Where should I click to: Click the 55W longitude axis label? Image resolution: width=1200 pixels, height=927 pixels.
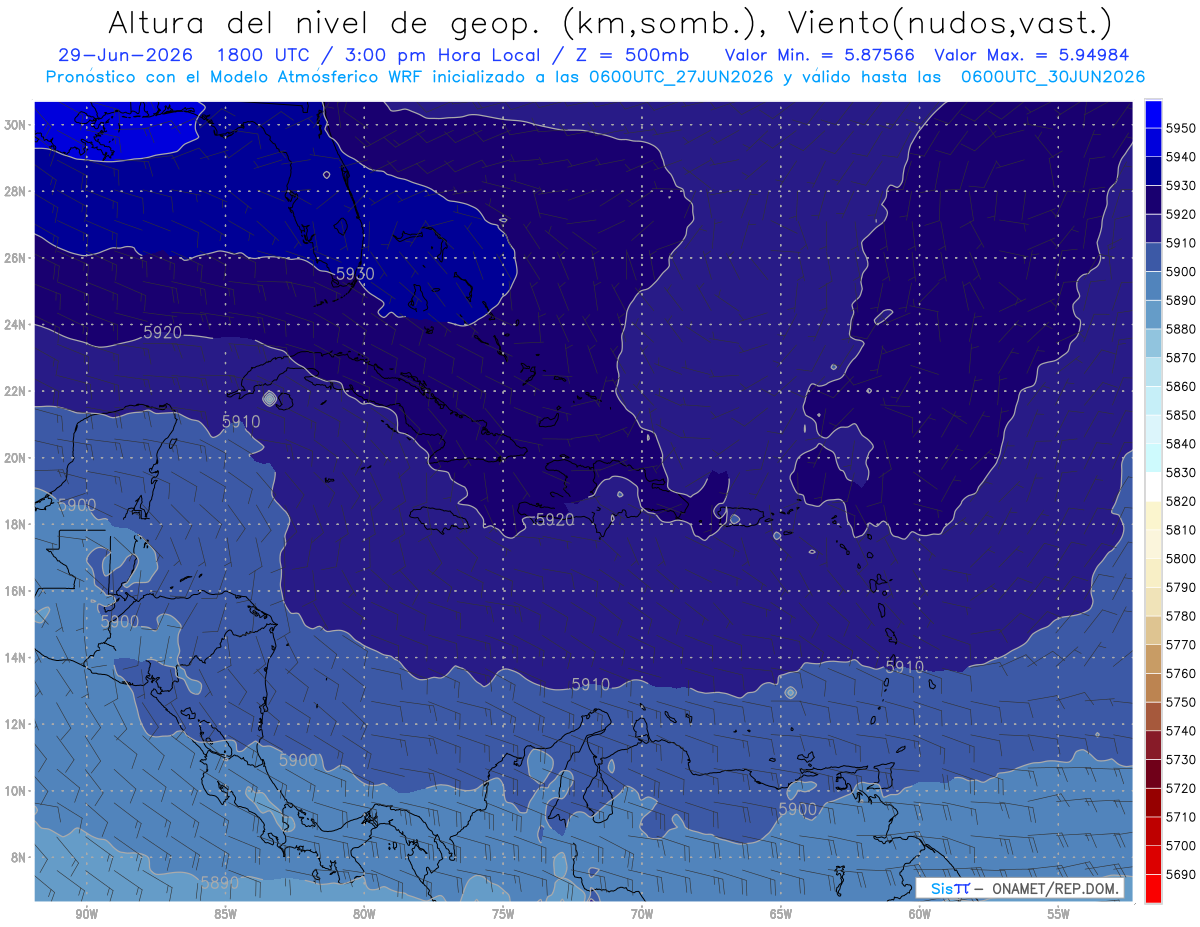[1059, 915]
